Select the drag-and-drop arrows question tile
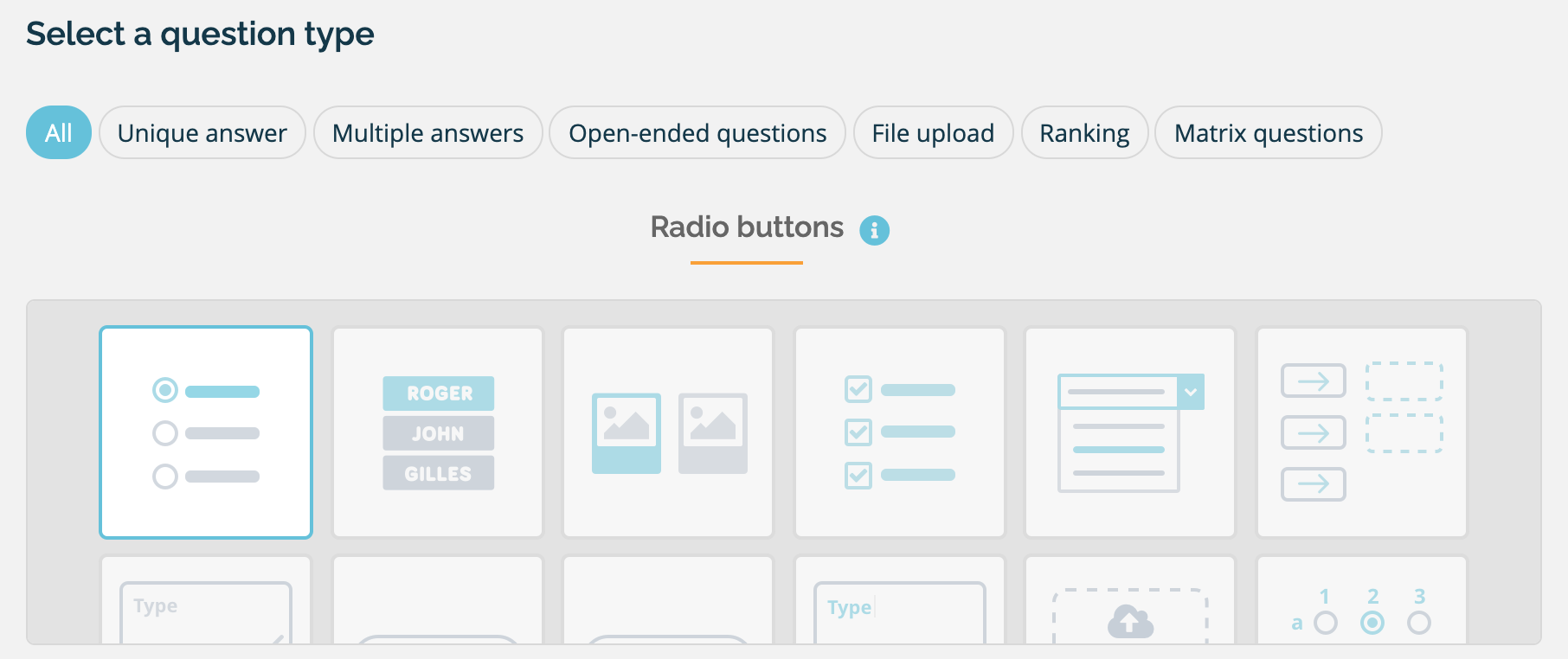Viewport: 1568px width, 659px height. coord(1362,432)
